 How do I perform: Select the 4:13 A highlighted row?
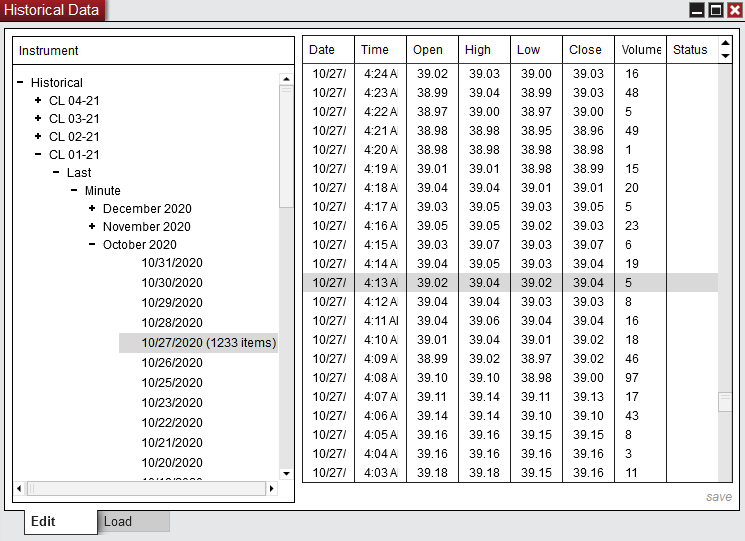point(510,283)
